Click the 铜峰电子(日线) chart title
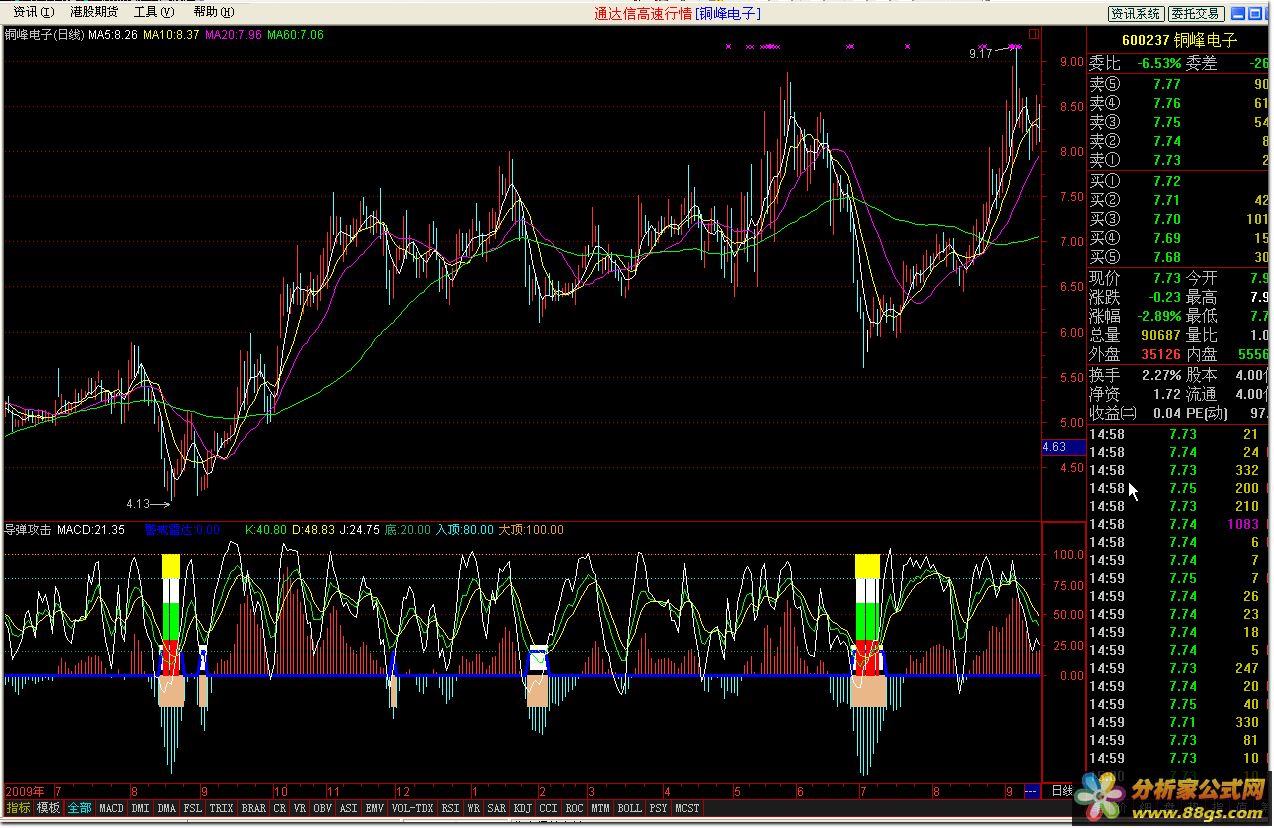Viewport: 1274px width, 828px height. pos(44,34)
